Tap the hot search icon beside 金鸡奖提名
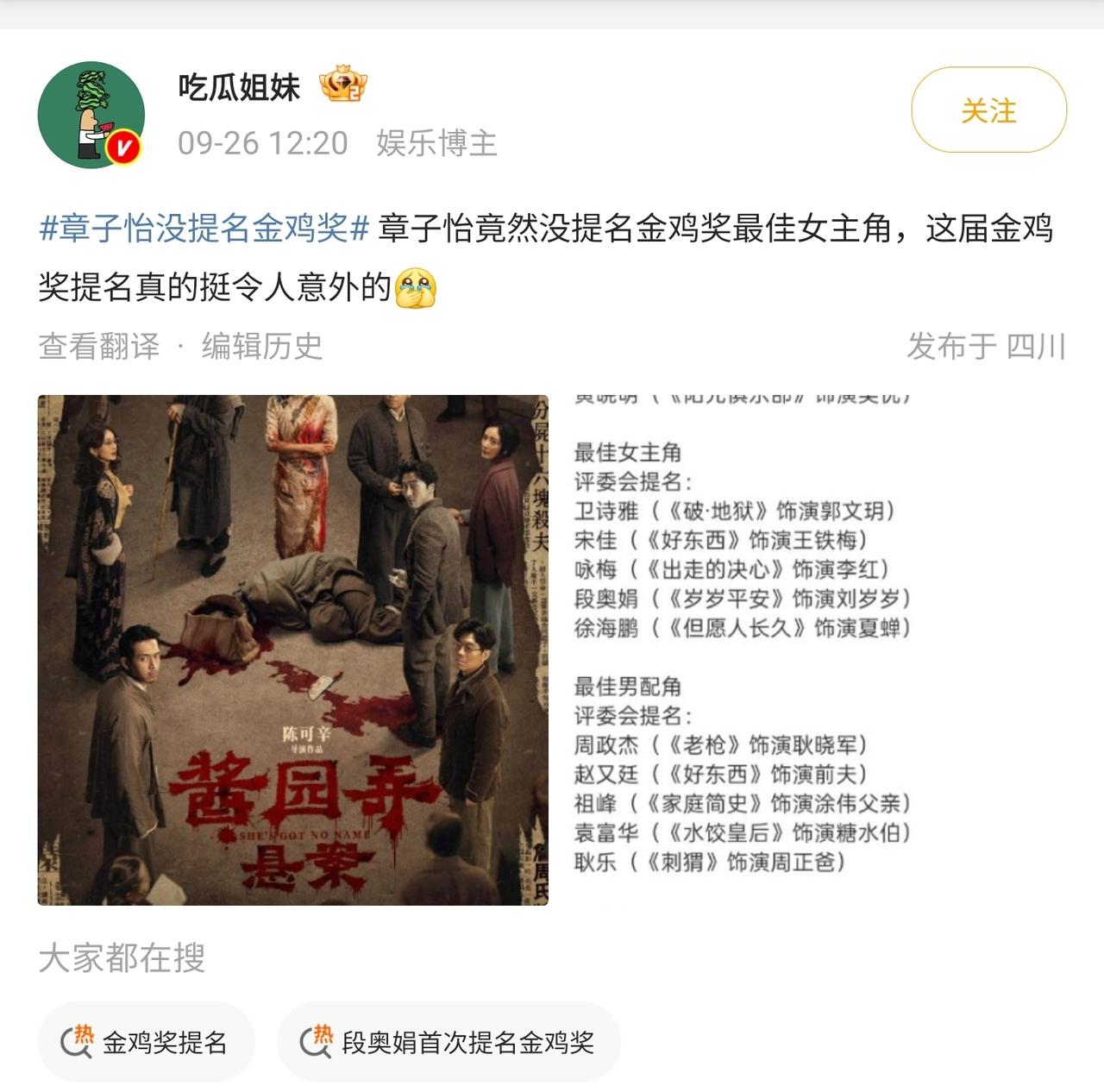1104x1092 pixels. tap(77, 1041)
